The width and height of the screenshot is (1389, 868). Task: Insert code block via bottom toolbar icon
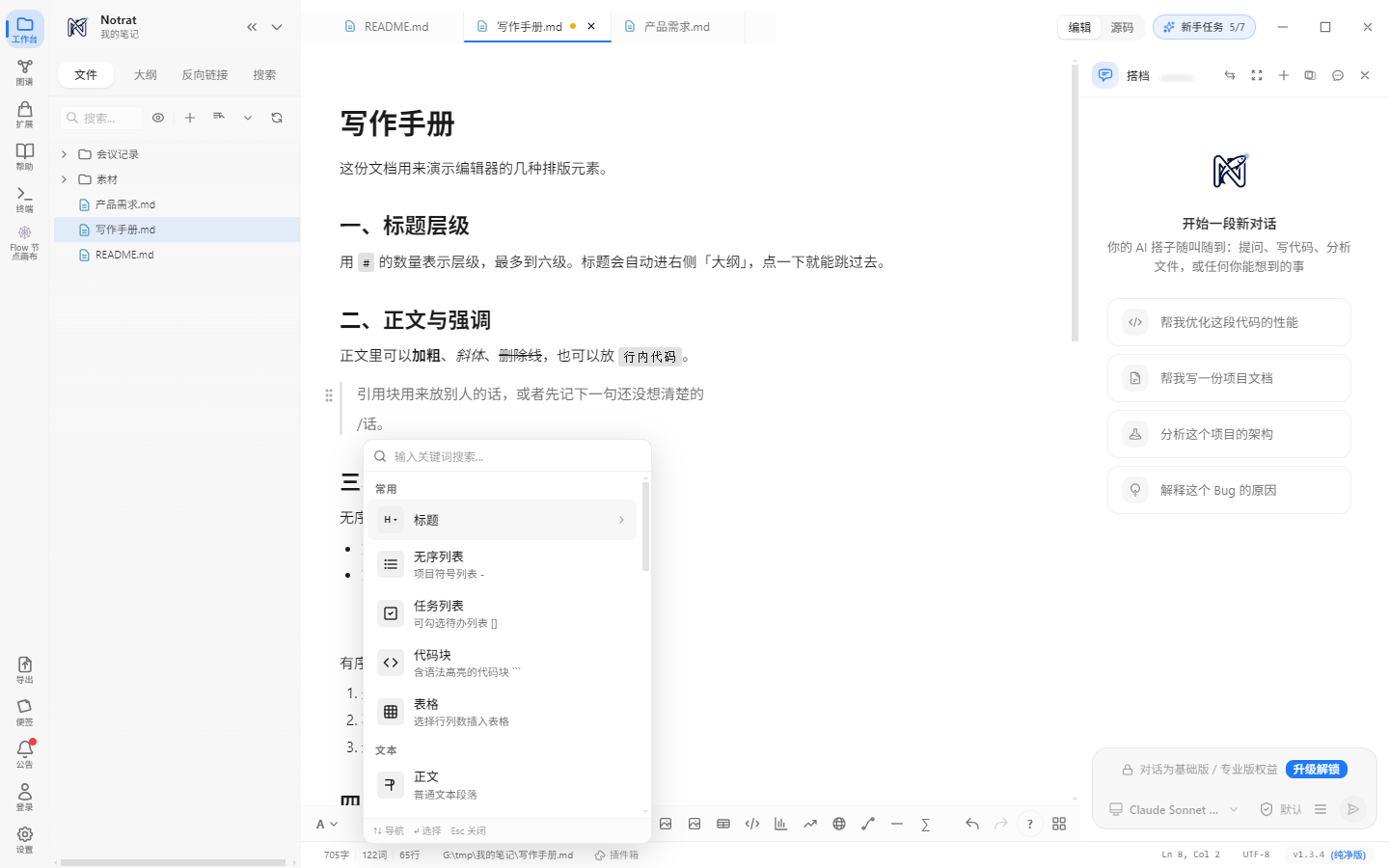point(752,824)
